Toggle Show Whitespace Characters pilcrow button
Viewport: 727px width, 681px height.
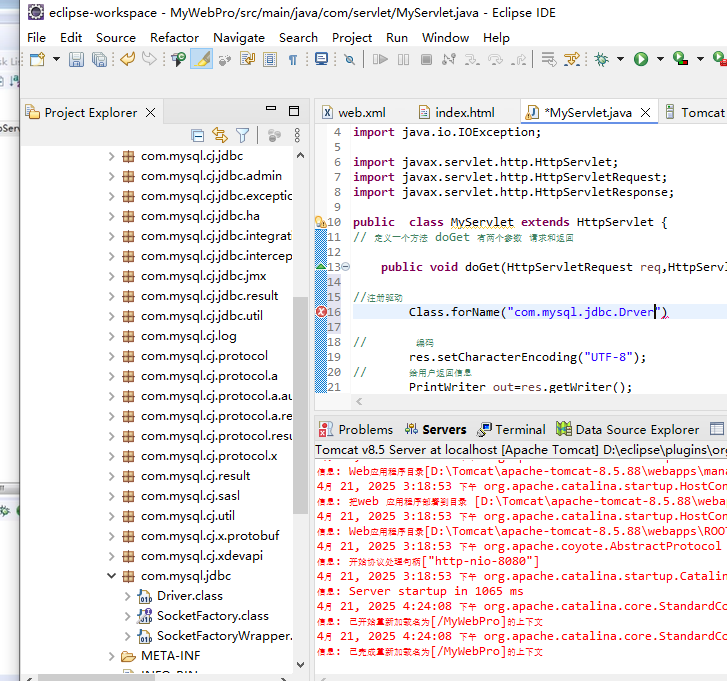[293, 60]
